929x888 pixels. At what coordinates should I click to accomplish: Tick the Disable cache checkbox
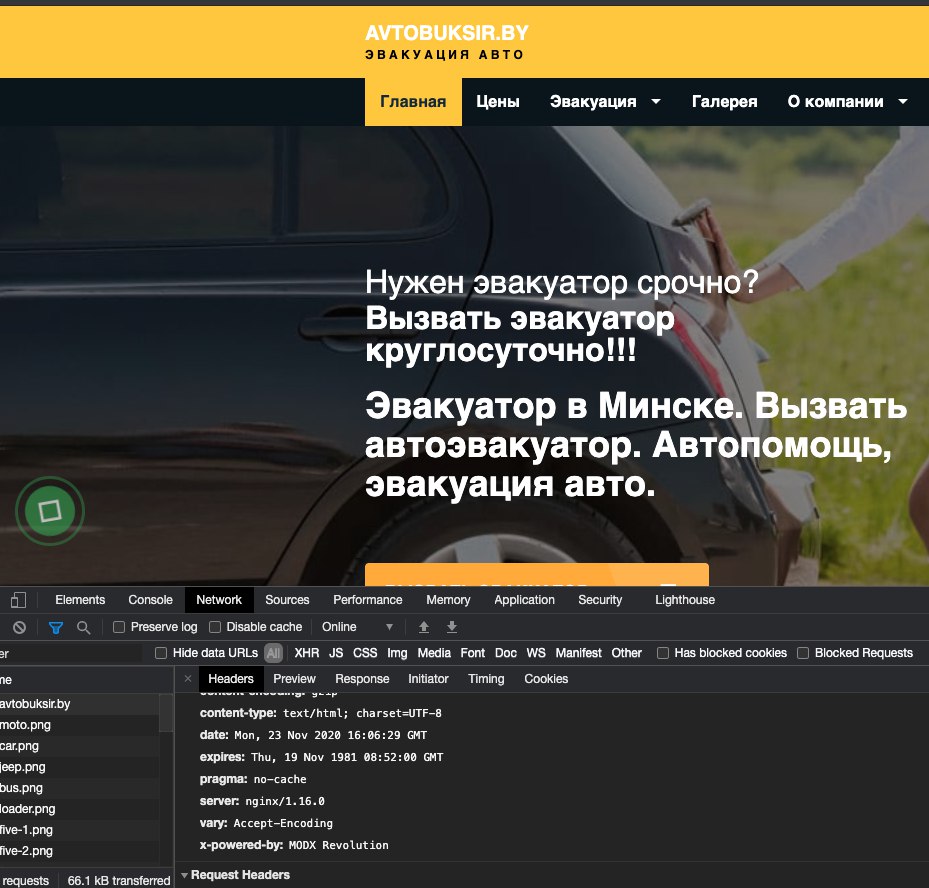pyautogui.click(x=215, y=627)
